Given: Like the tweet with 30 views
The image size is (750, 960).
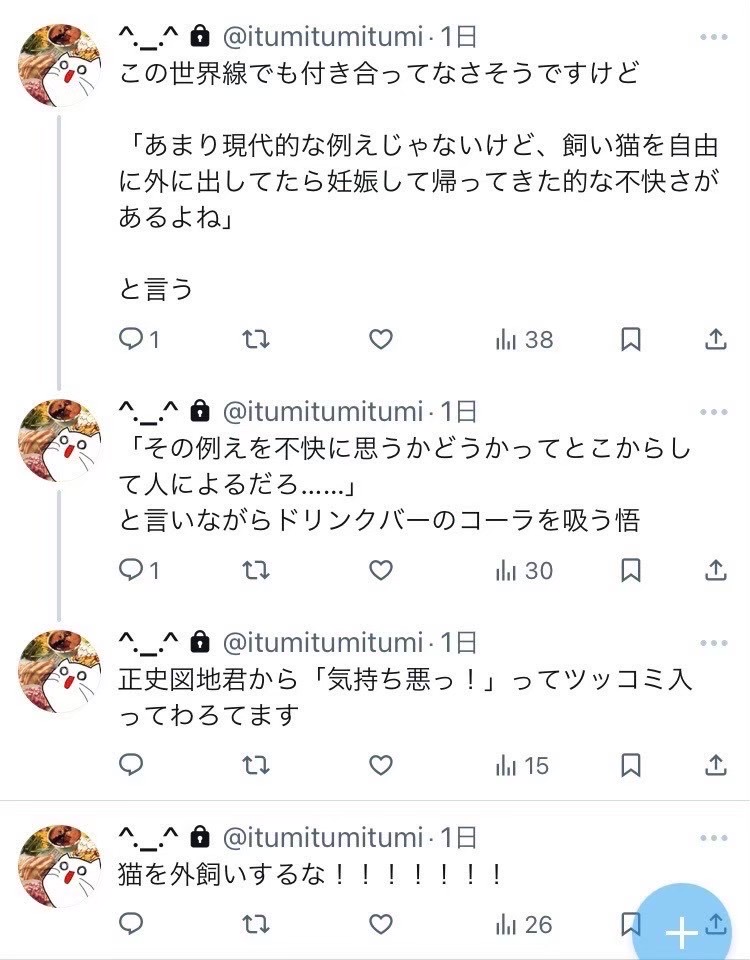Looking at the screenshot, I should pos(381,570).
